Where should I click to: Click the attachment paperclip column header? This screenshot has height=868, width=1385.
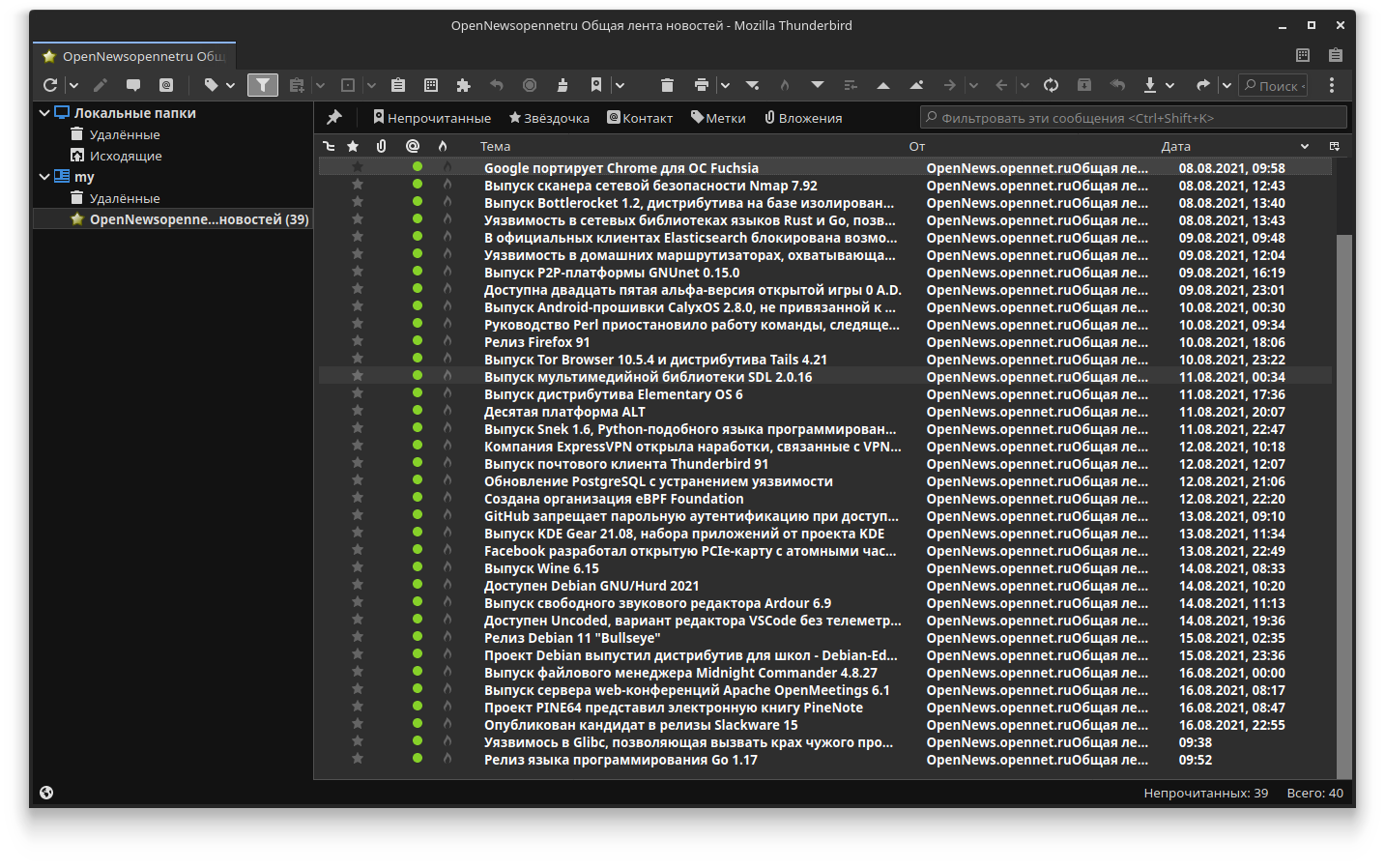(382, 146)
